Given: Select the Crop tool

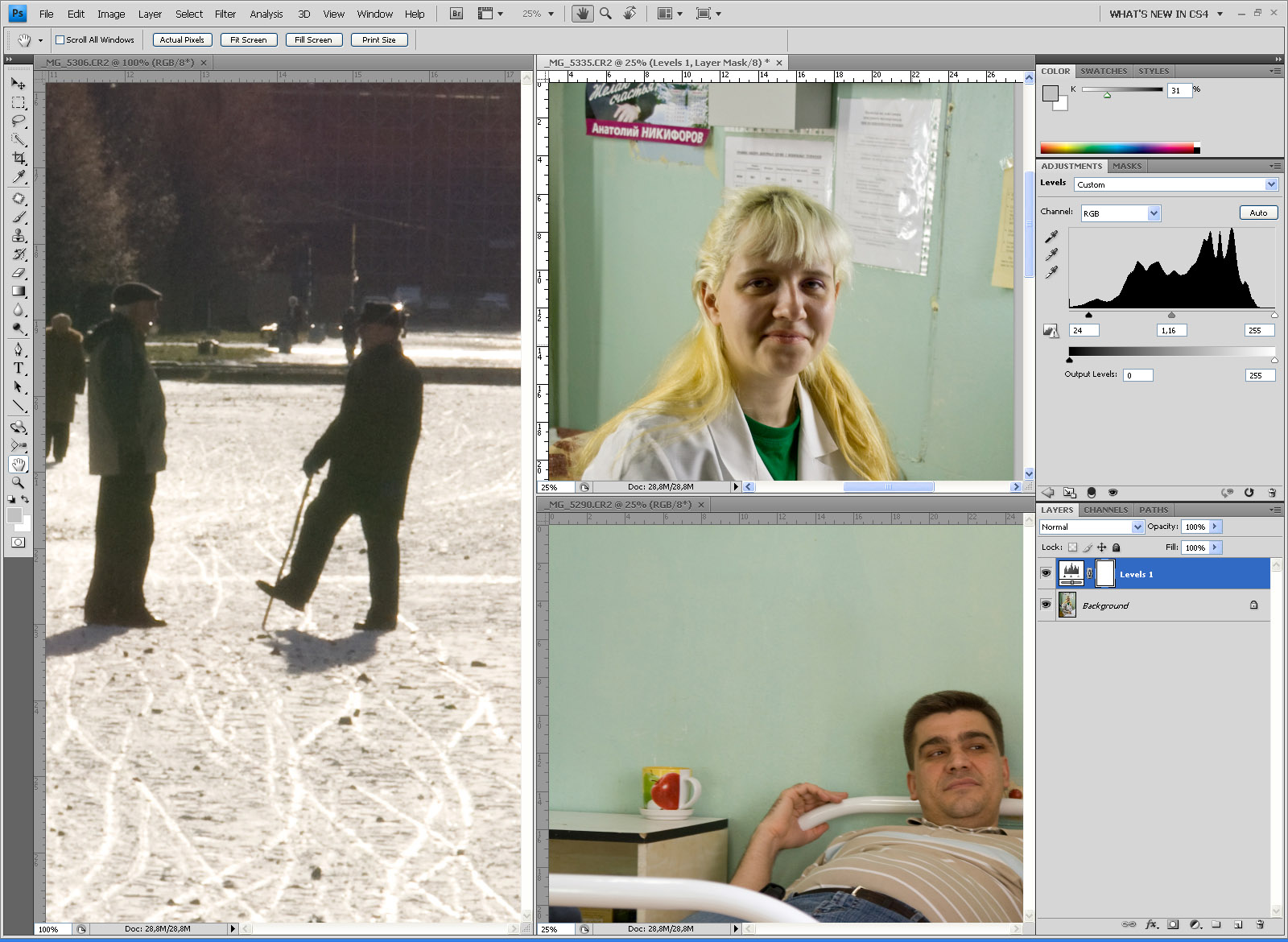Looking at the screenshot, I should pos(19,159).
